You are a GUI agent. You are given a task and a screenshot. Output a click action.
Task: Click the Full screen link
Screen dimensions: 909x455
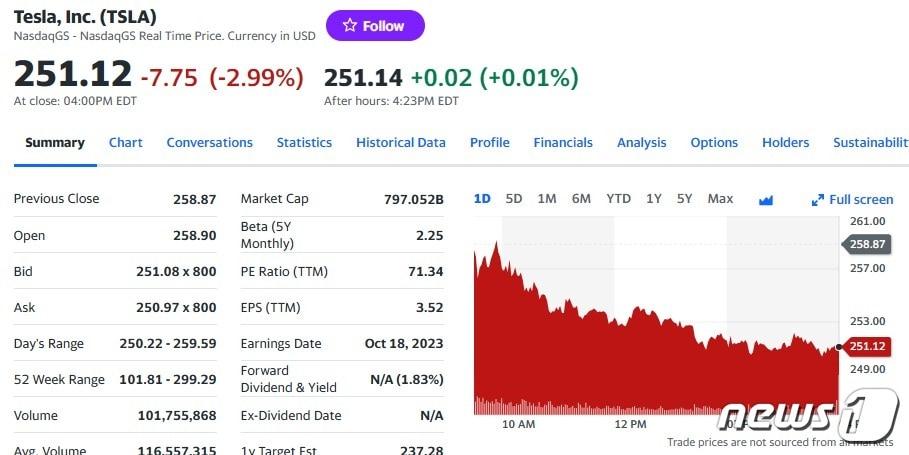[861, 200]
